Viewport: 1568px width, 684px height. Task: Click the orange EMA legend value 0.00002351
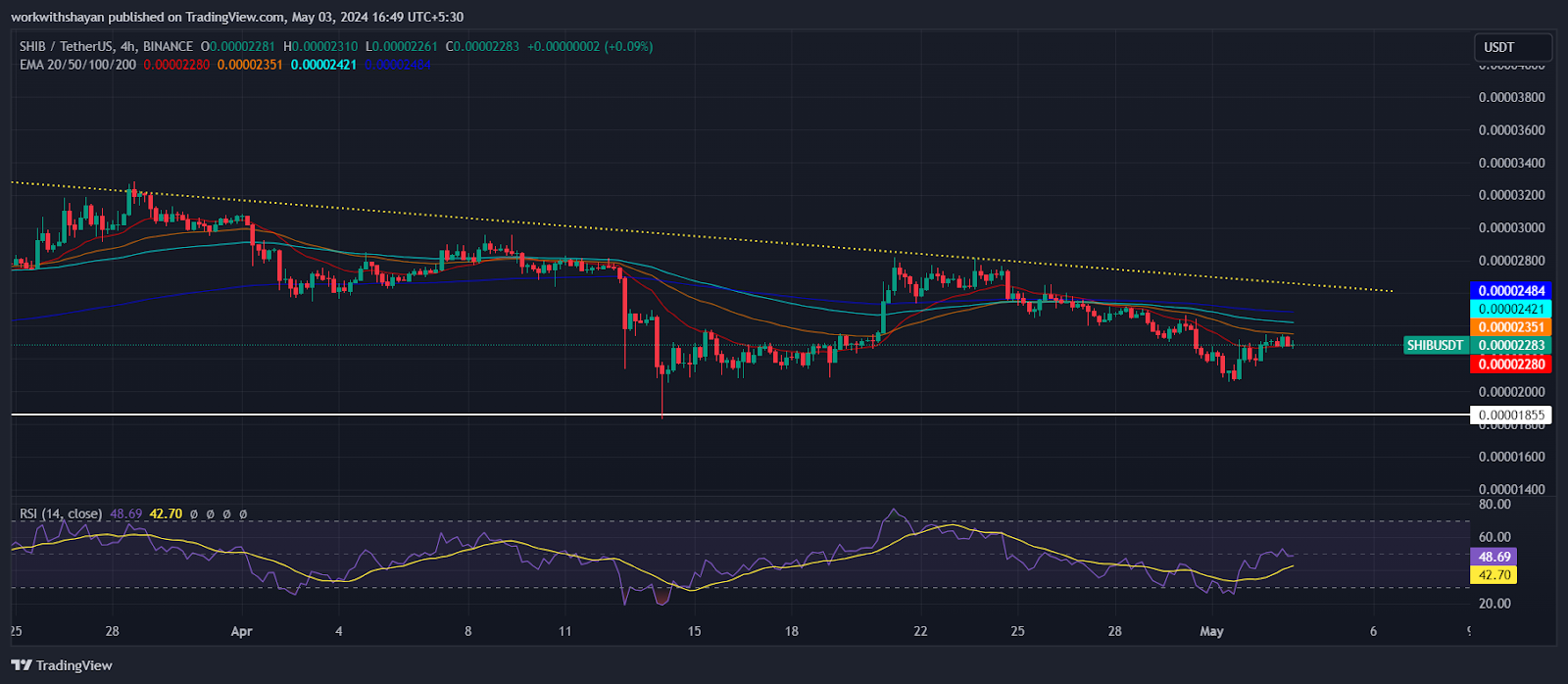click(x=250, y=65)
